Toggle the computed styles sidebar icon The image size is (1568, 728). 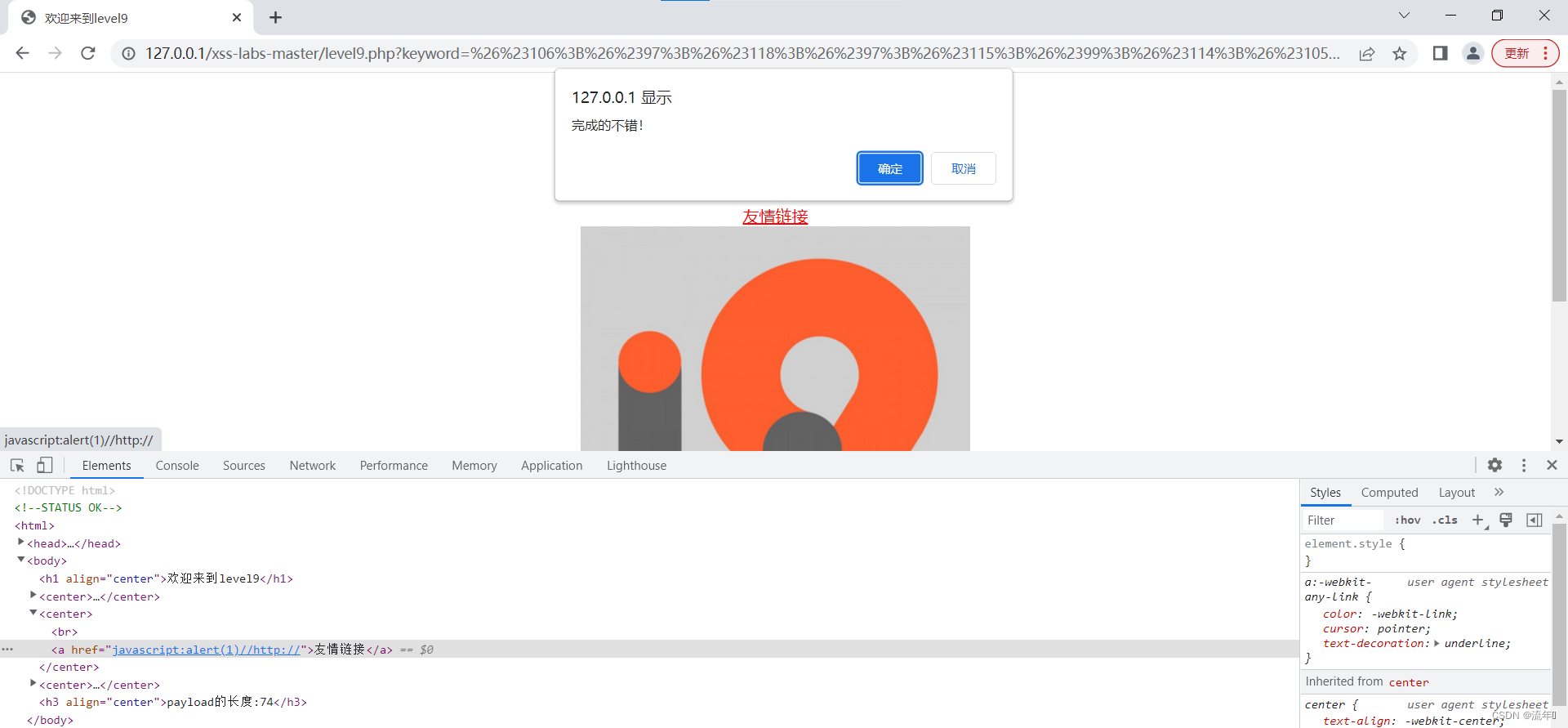click(x=1535, y=520)
